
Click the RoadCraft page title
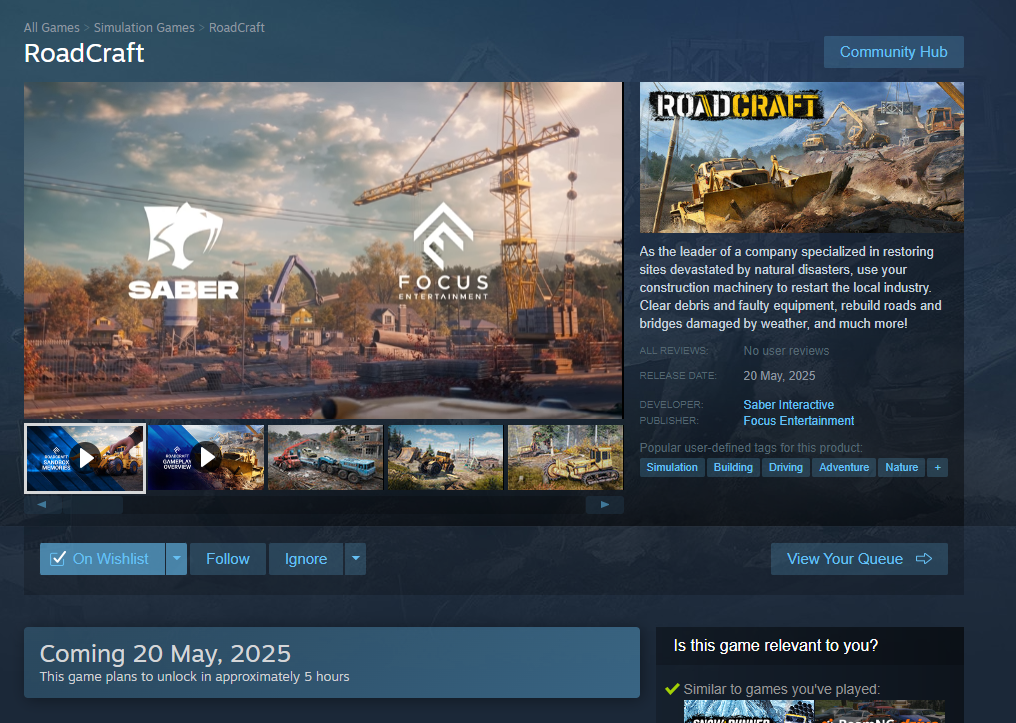pos(84,53)
